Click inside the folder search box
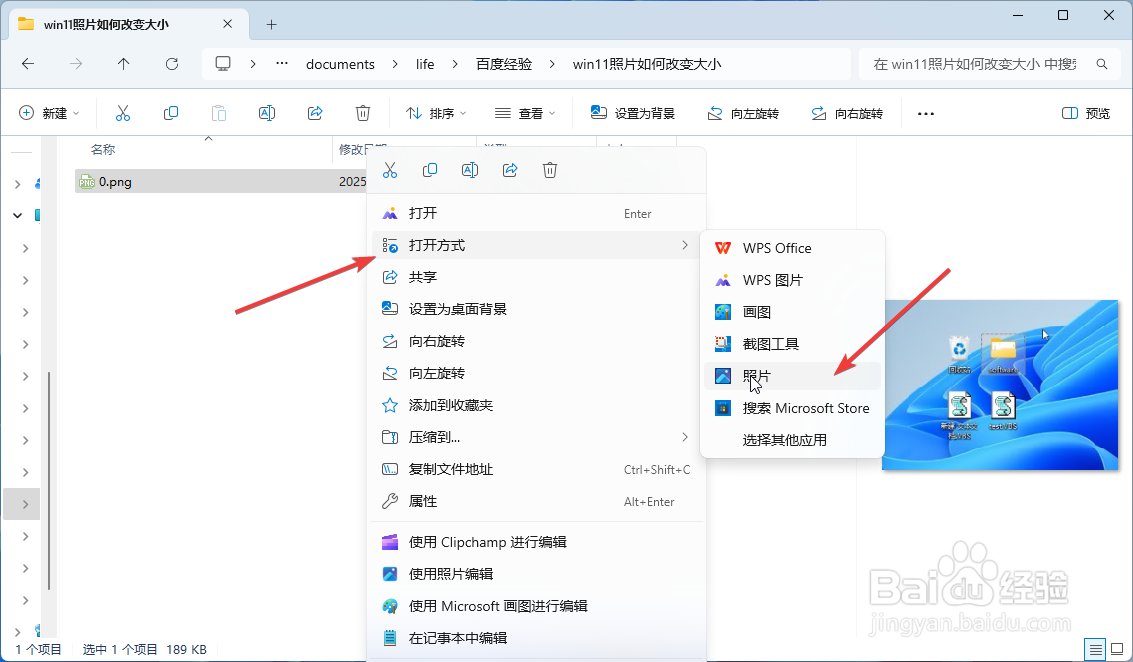1133x662 pixels. click(x=985, y=63)
